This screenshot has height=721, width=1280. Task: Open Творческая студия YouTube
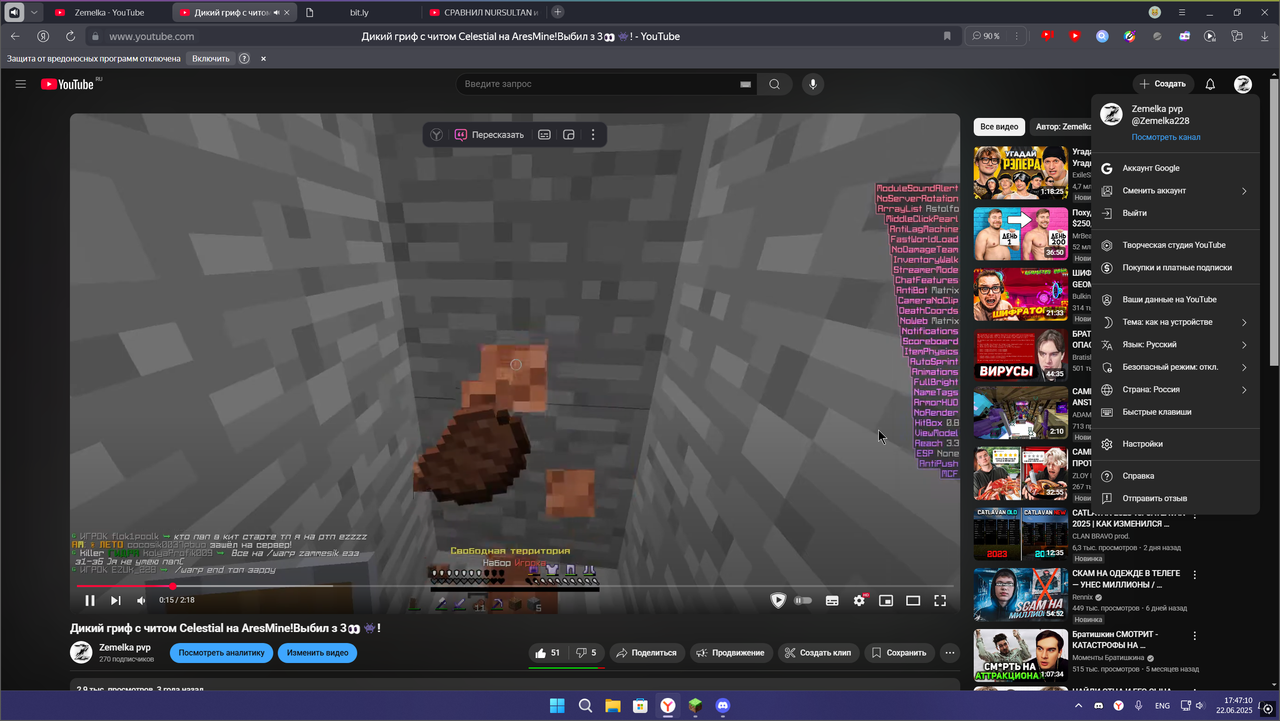click(1176, 245)
